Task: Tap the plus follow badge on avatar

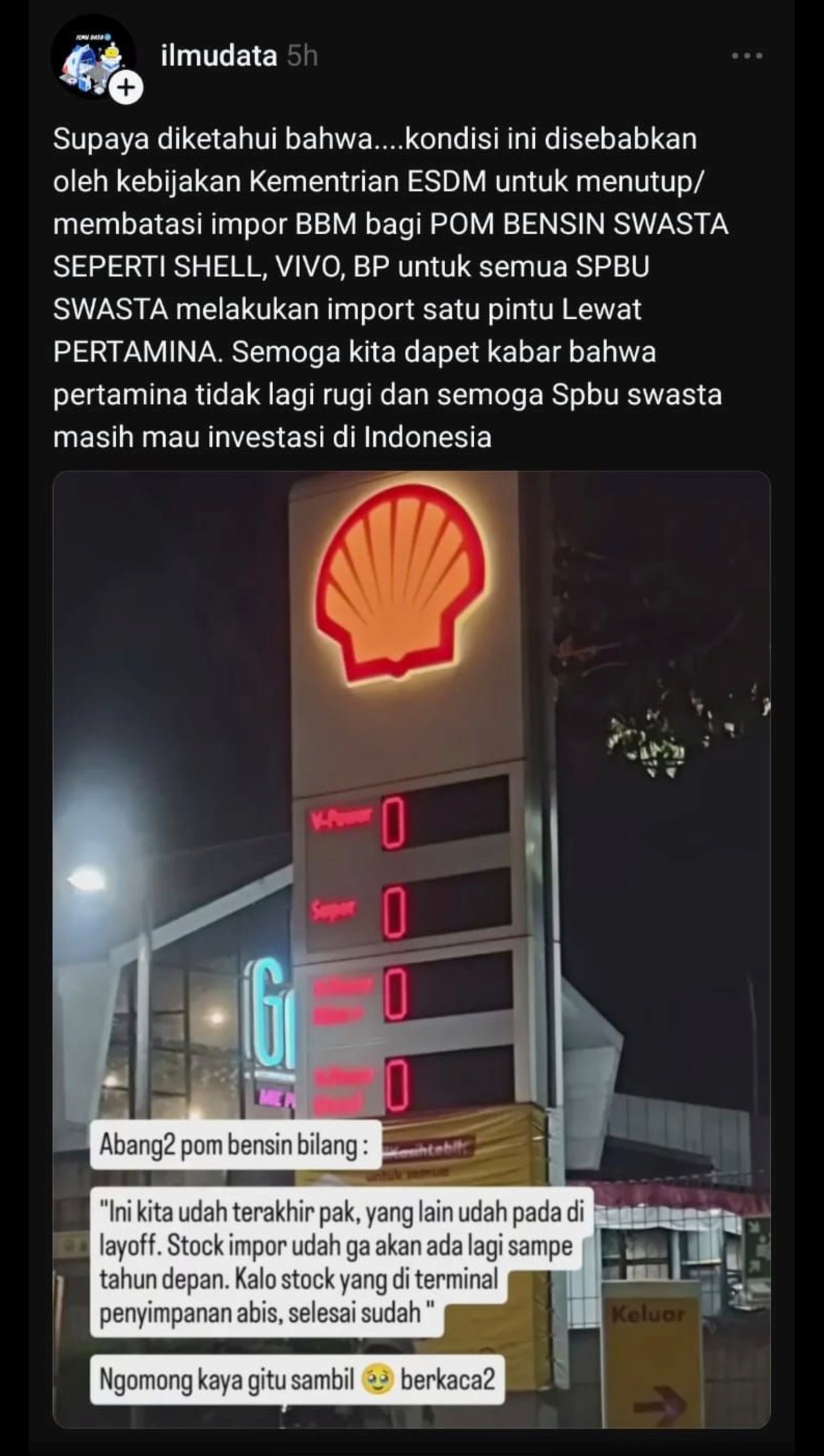Action: click(125, 88)
